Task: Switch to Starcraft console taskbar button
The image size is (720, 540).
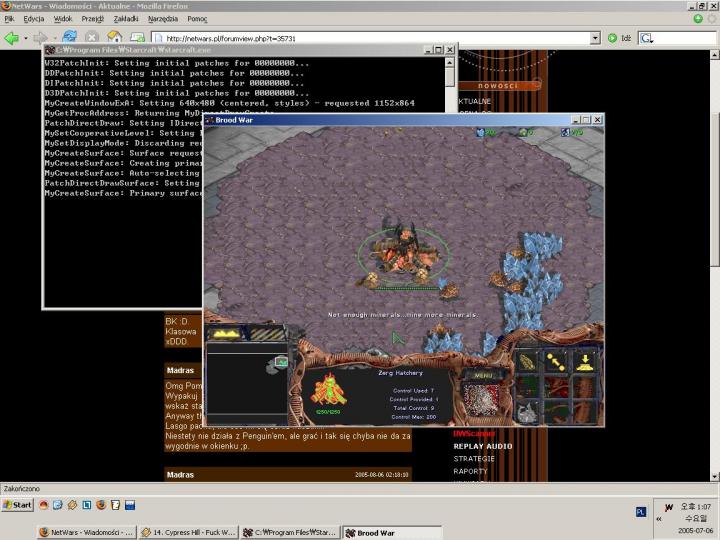Action: click(x=291, y=532)
